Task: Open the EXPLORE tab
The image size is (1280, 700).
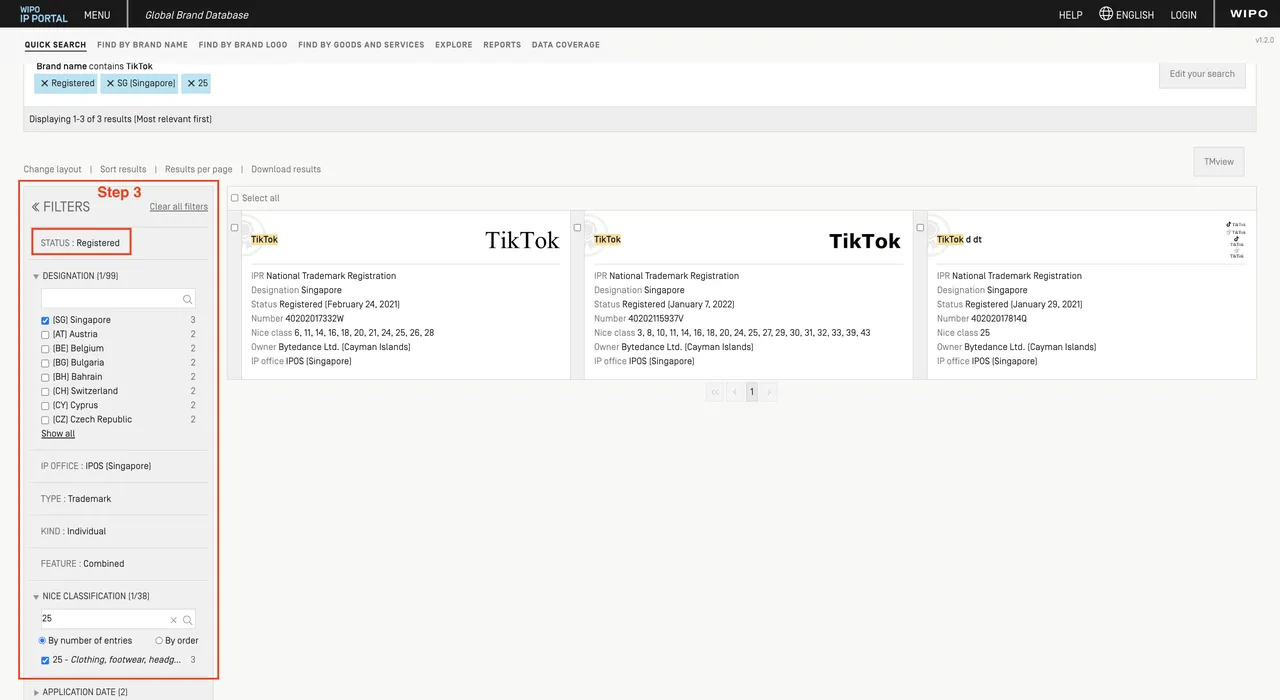Action: pyautogui.click(x=453, y=45)
